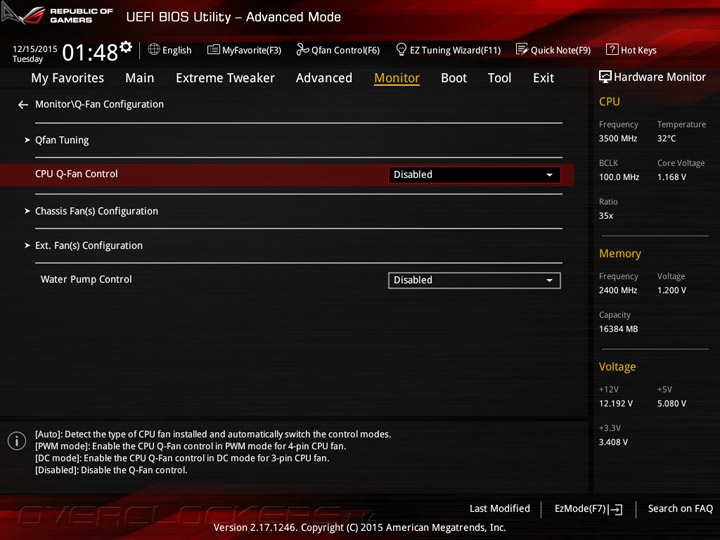The image size is (720, 540).
Task: Open Qfan Control(F6) fan icon
Action: point(302,50)
